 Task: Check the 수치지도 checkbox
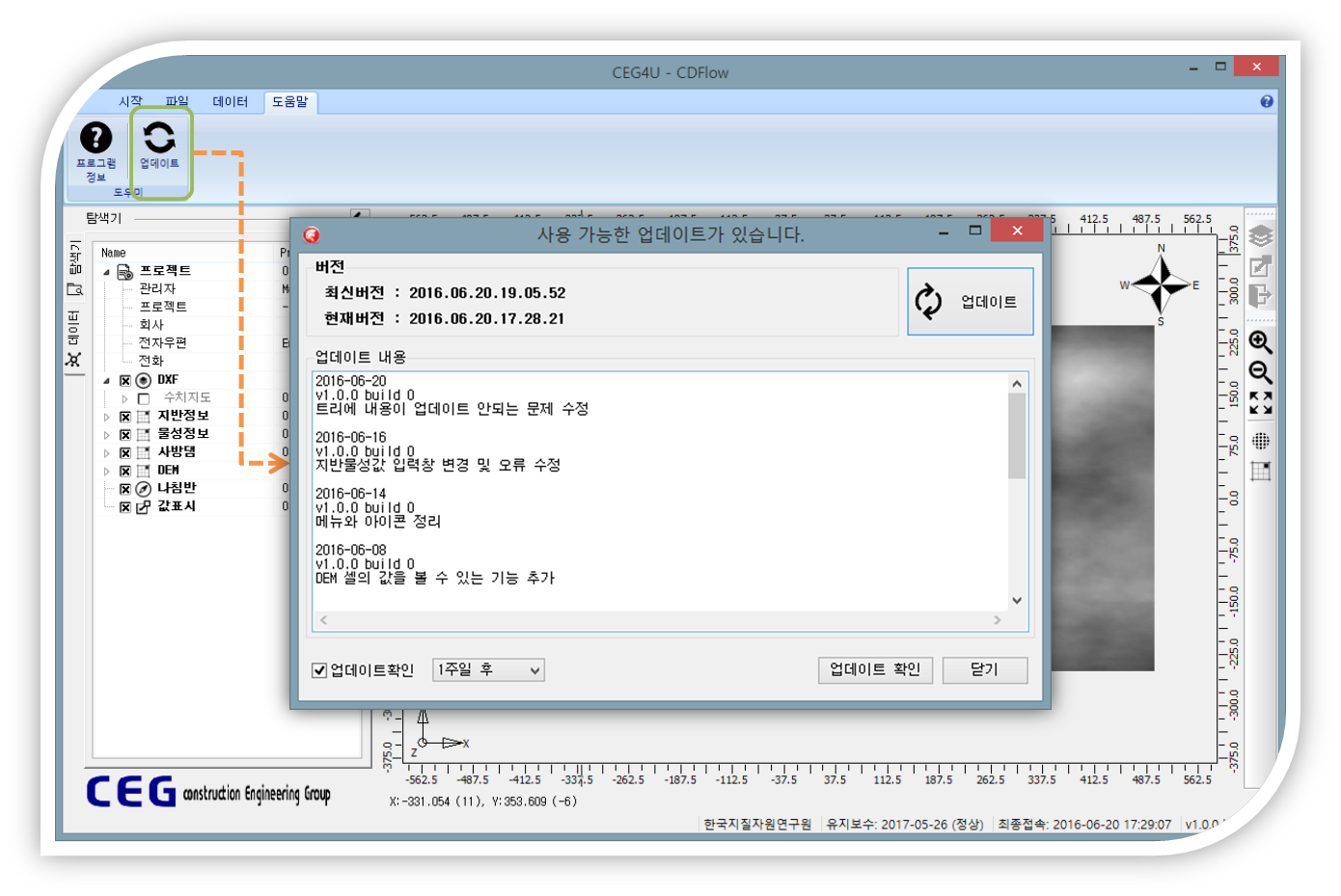click(x=144, y=398)
